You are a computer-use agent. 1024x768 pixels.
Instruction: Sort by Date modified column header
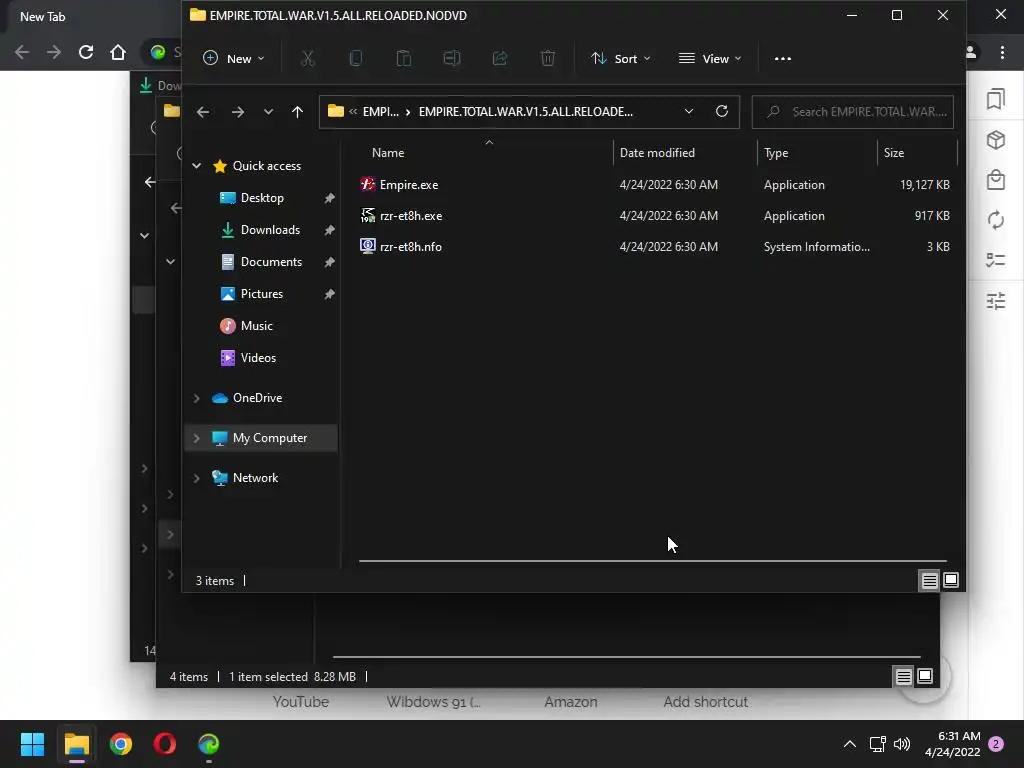(x=657, y=153)
